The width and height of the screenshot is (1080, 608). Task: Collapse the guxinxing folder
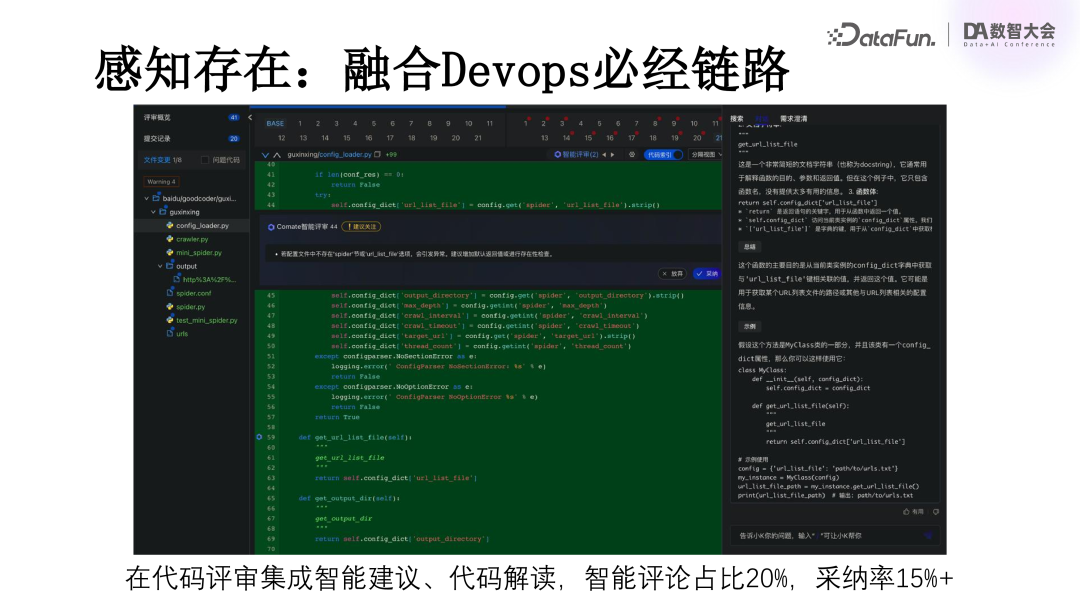[154, 212]
